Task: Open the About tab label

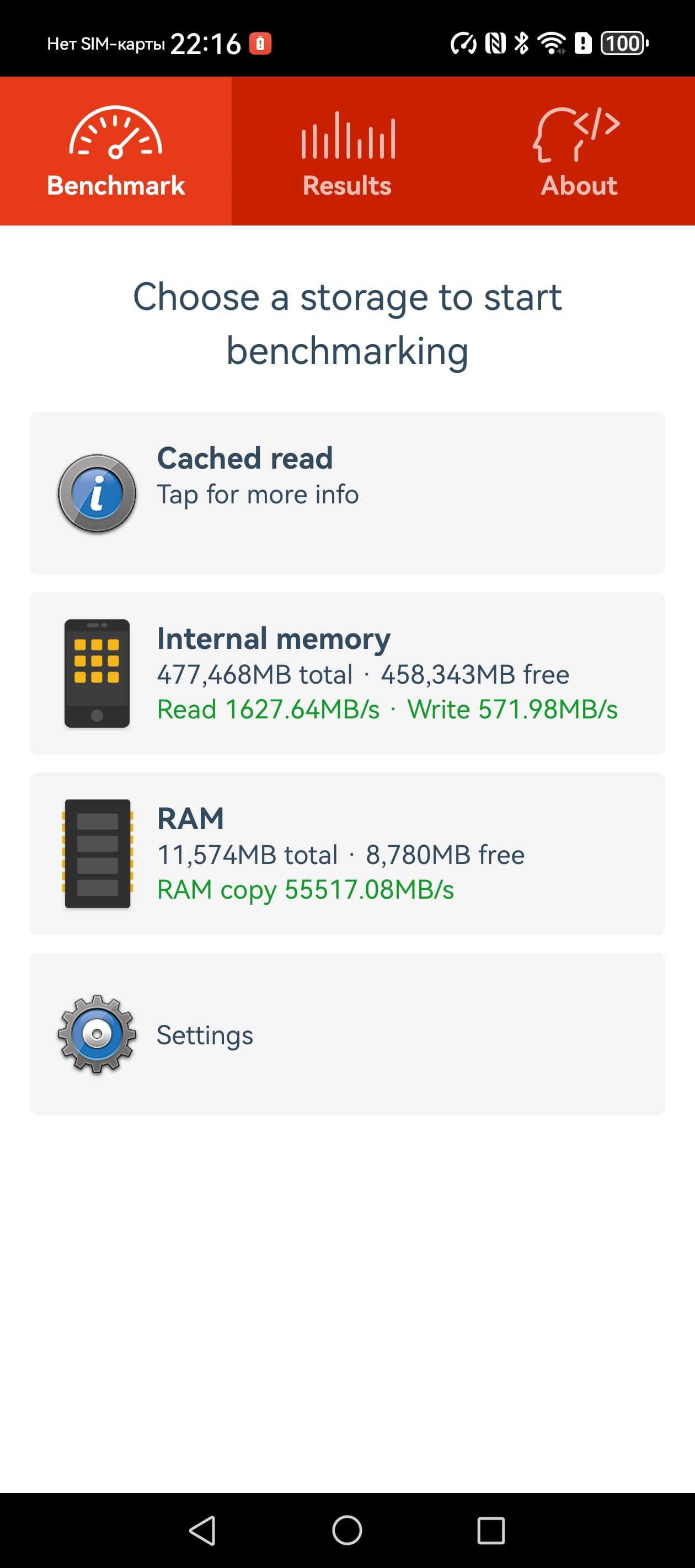Action: click(579, 186)
